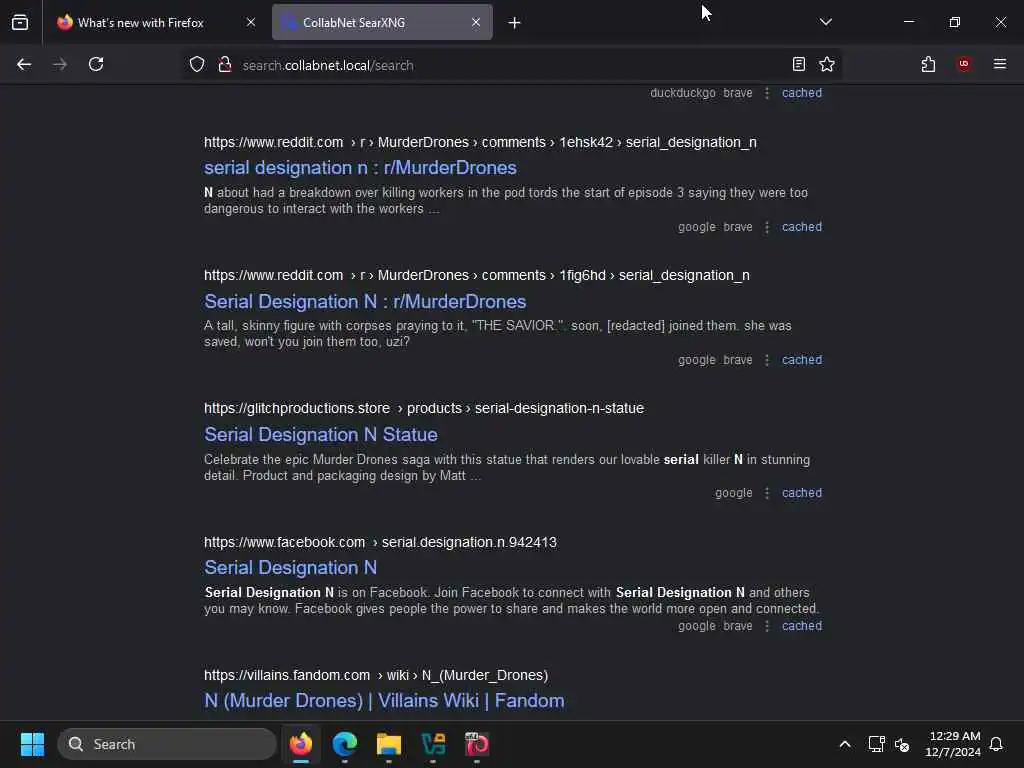This screenshot has width=1024, height=768.
Task: Select the CollabNet SearXNG tab
Action: coord(382,22)
